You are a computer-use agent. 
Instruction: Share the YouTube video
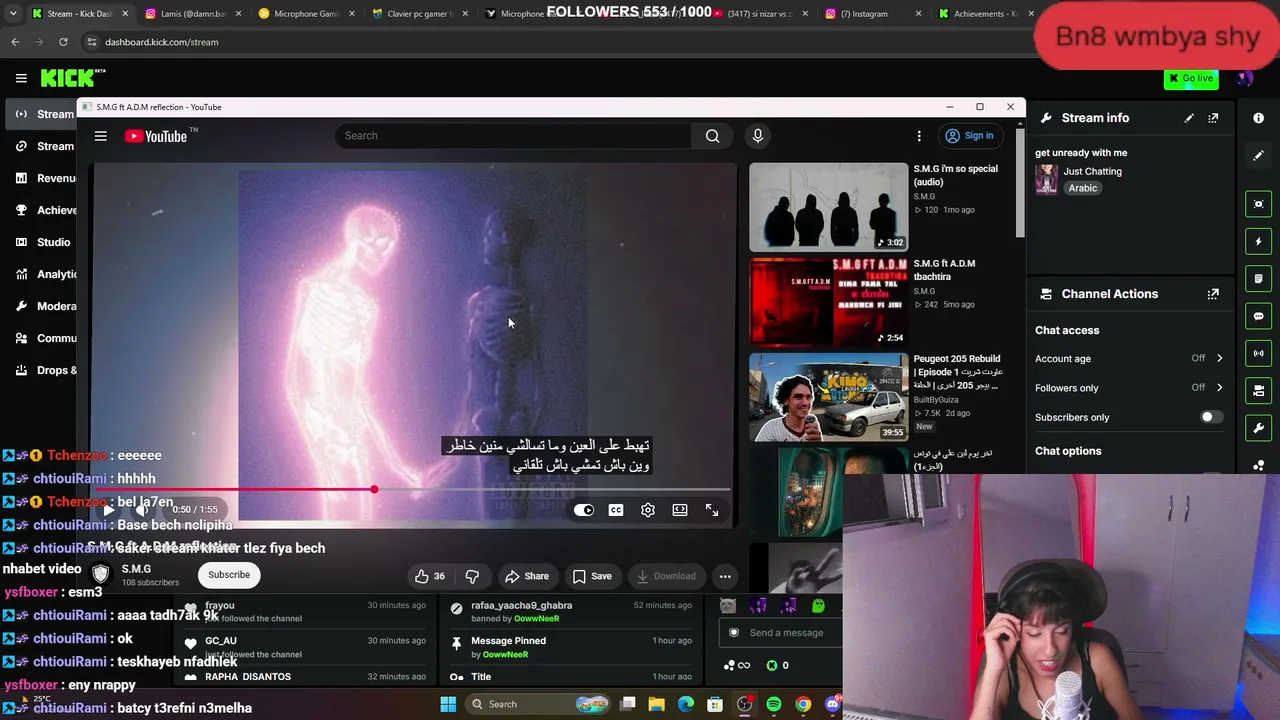point(527,576)
